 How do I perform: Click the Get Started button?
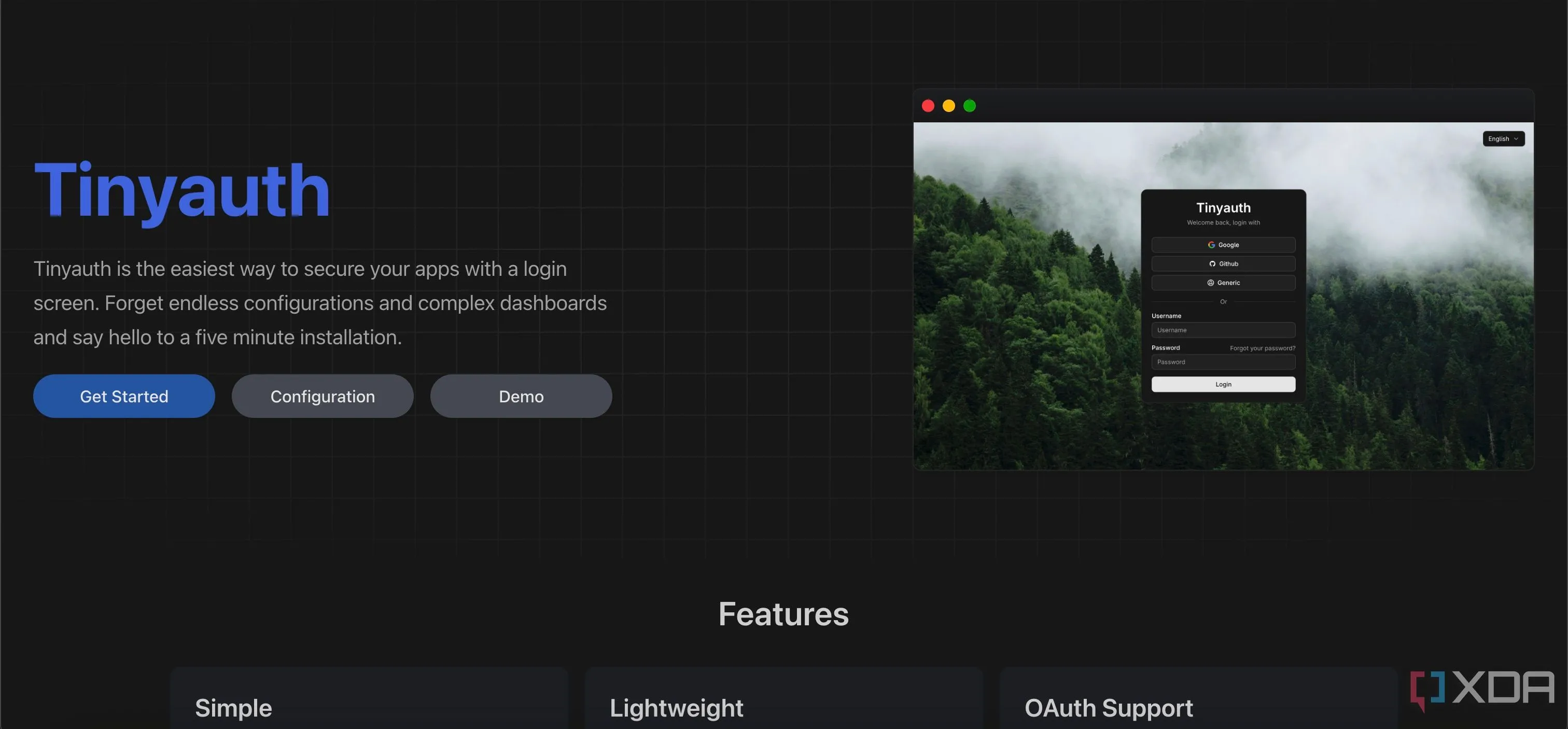tap(124, 396)
